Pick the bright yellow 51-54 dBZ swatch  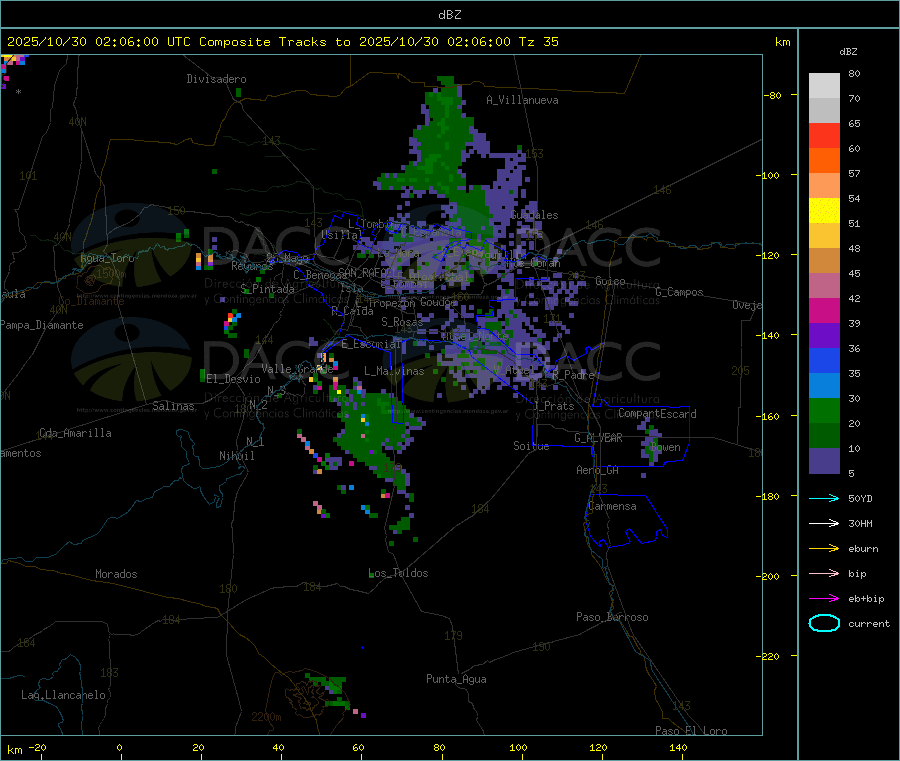click(824, 211)
